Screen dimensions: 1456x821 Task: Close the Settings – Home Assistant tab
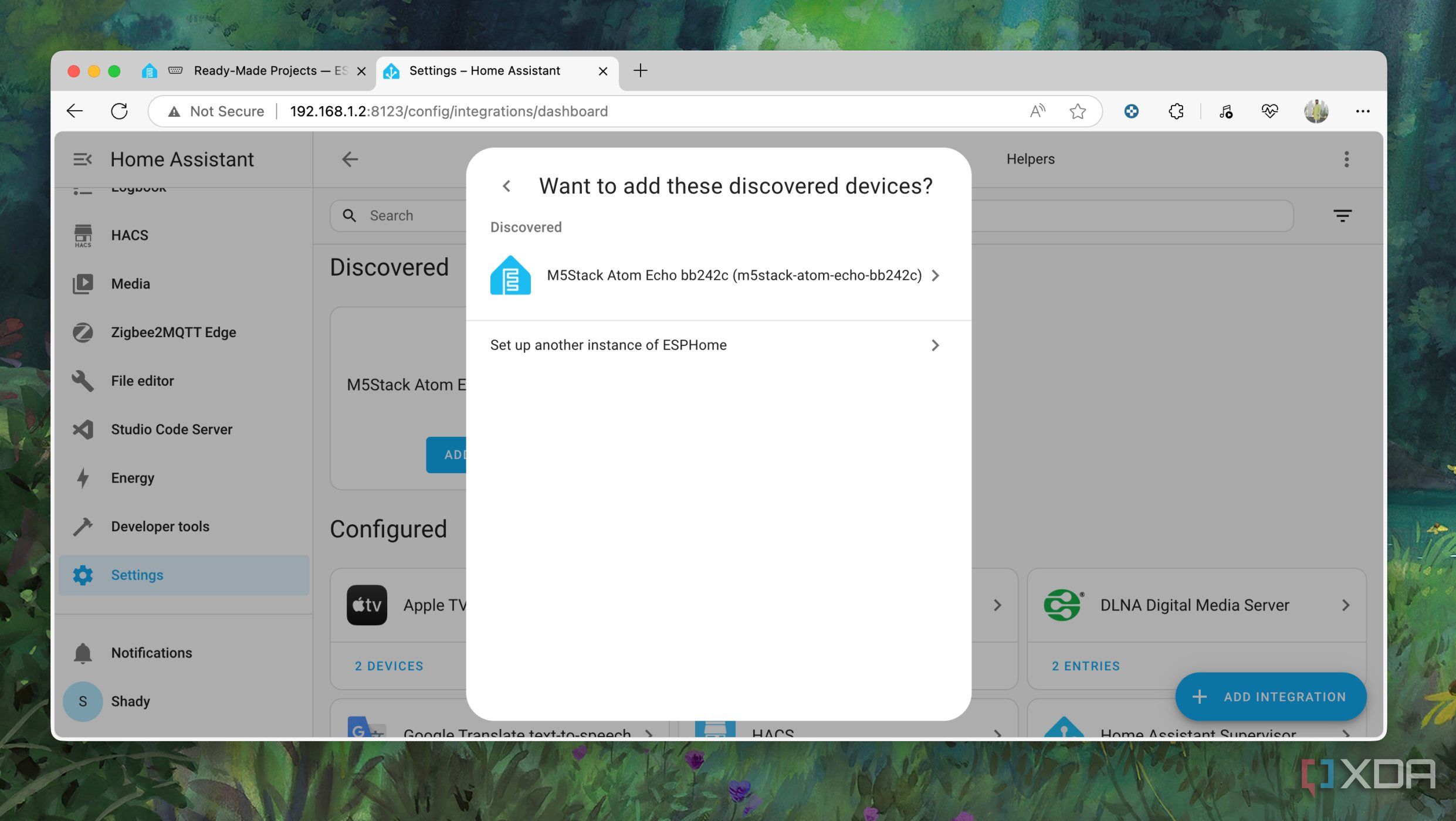pos(602,72)
